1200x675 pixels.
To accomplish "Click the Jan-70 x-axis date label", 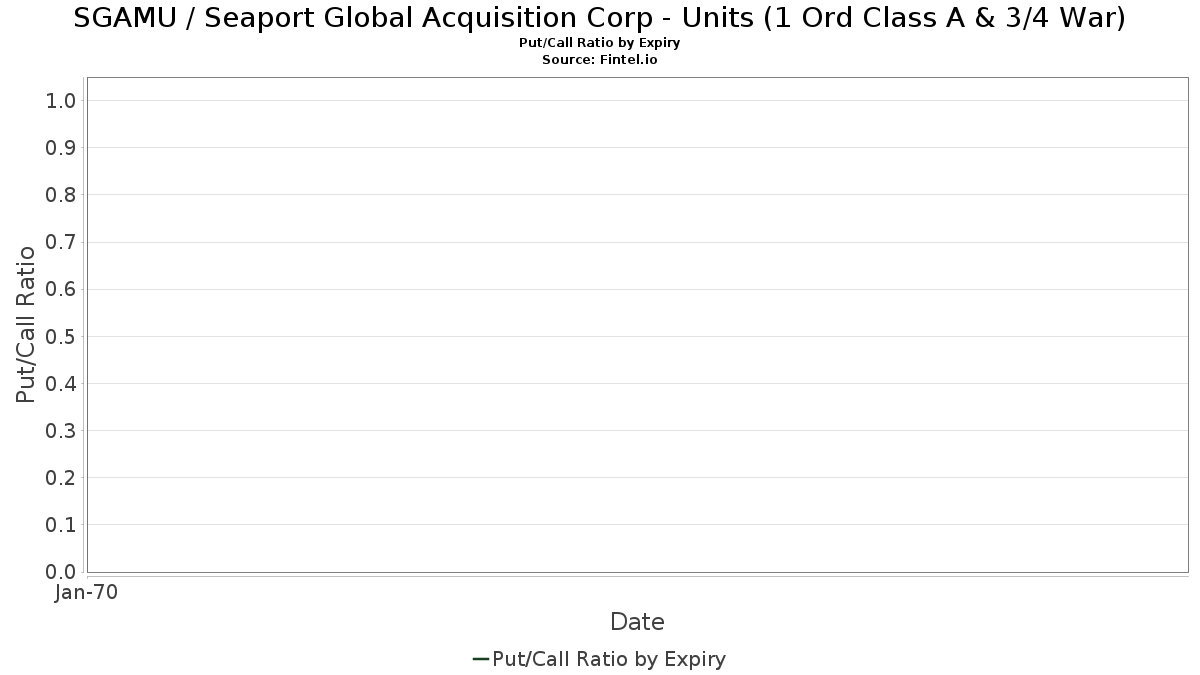I will pyautogui.click(x=87, y=592).
